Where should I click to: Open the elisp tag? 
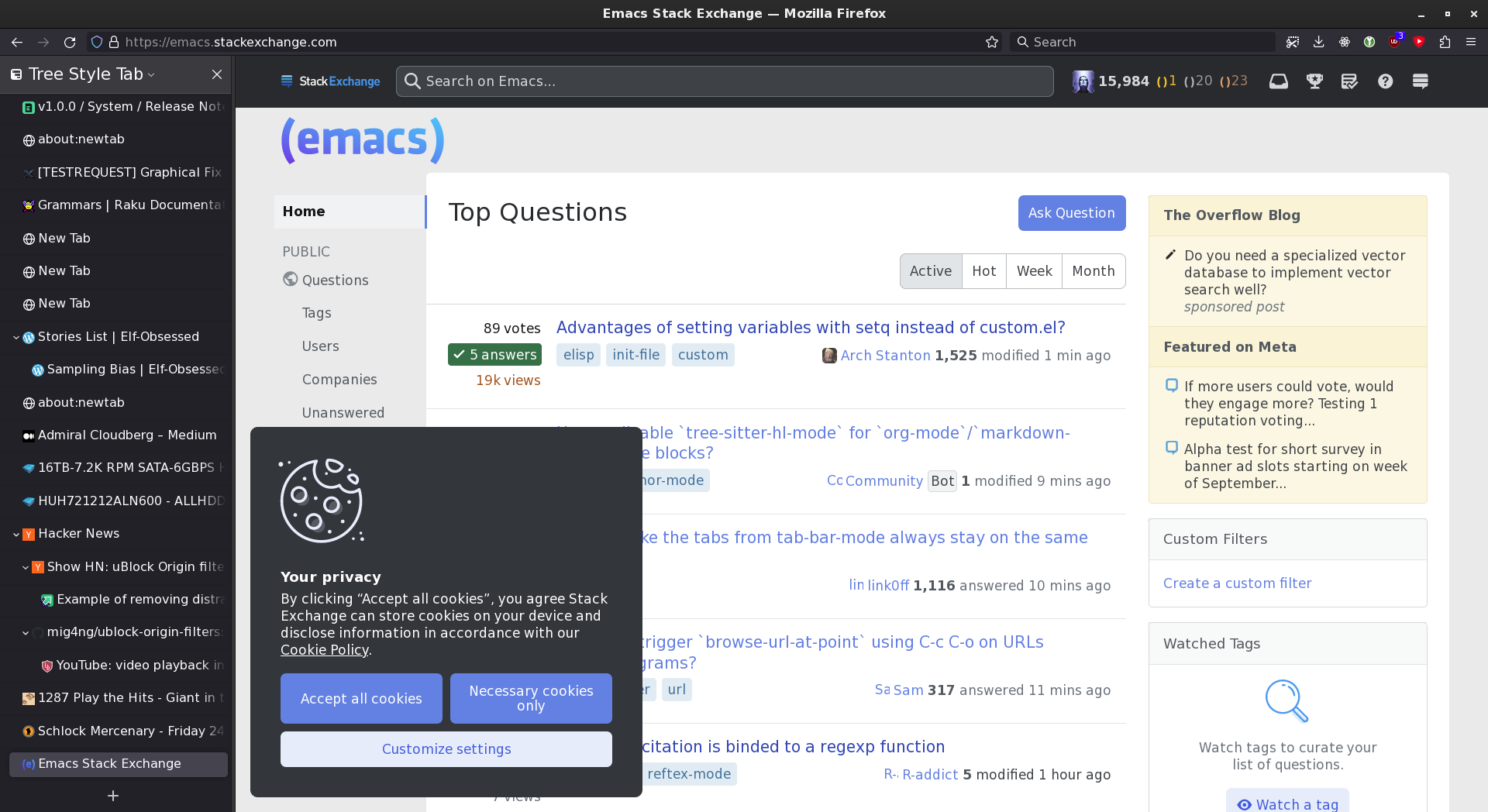pyautogui.click(x=579, y=355)
